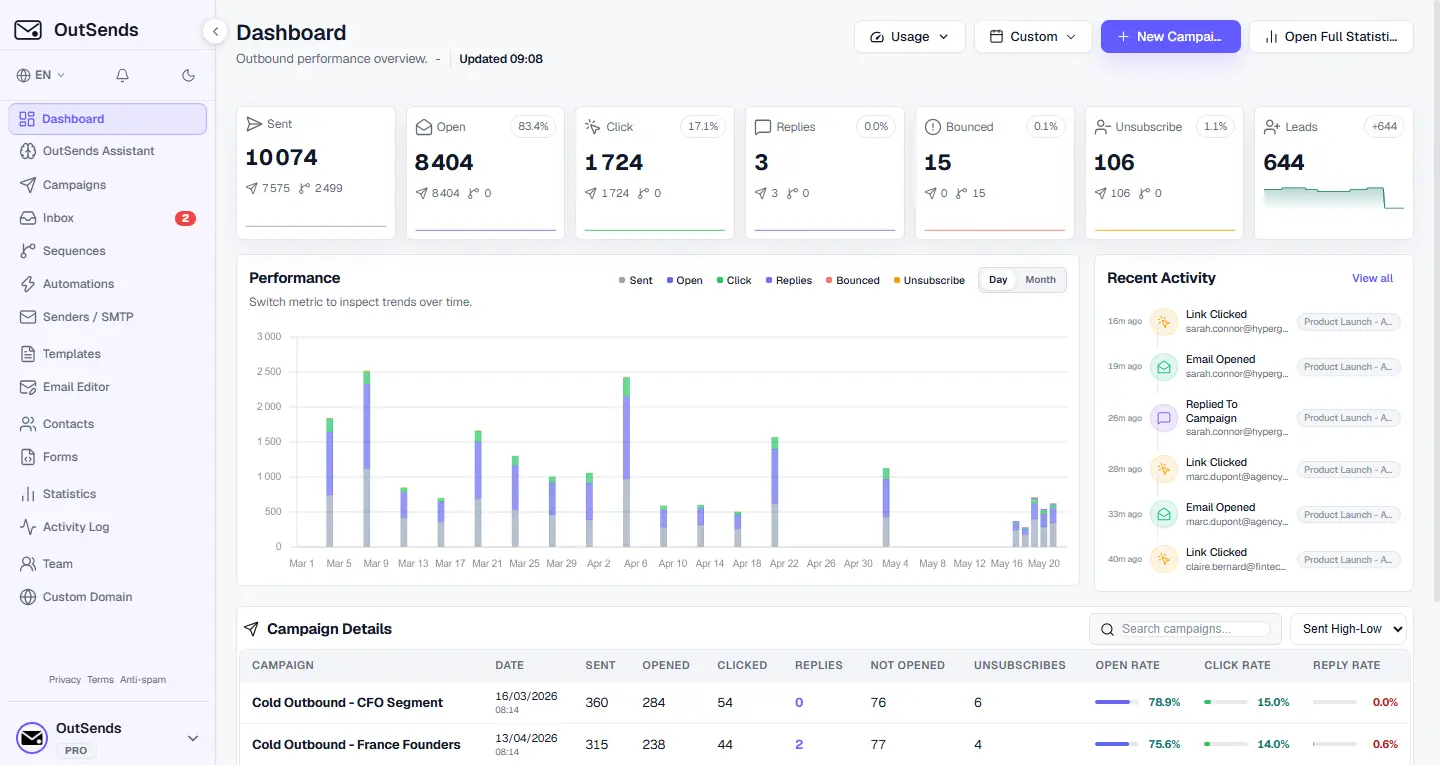1440x765 pixels.
Task: Click the Forms file icon
Action: click(x=27, y=457)
